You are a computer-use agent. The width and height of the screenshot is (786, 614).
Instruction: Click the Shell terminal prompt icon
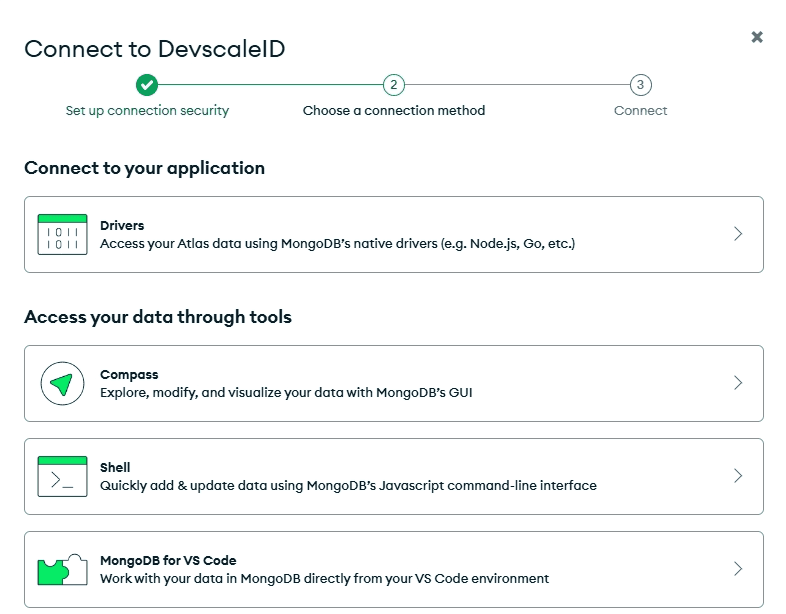pyautogui.click(x=62, y=476)
